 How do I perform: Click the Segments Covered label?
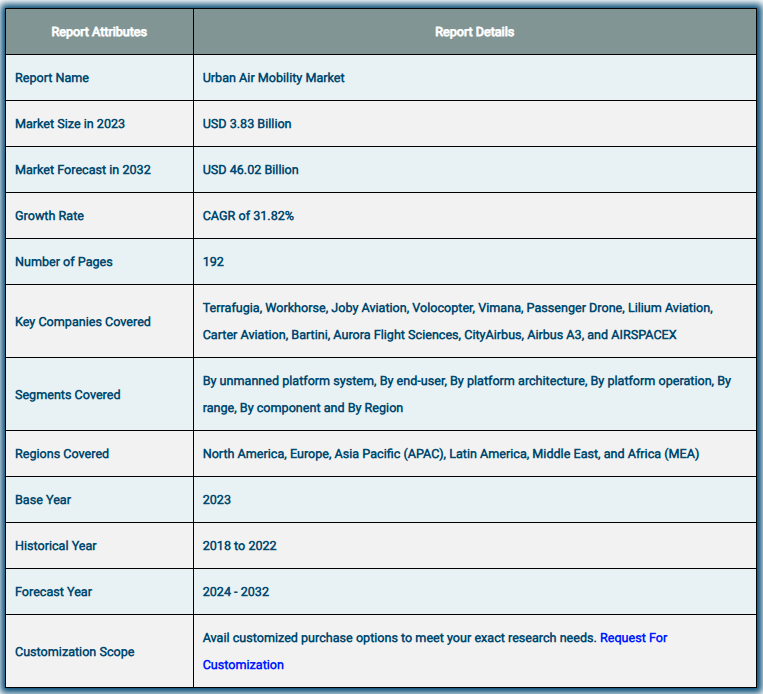[x=68, y=395]
